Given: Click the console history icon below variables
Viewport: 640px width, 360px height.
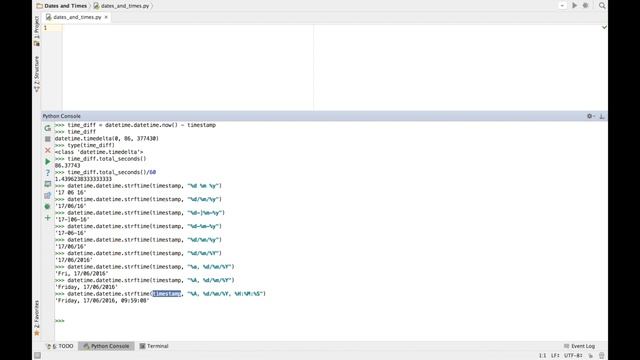Looking at the screenshot, I should pos(48,196).
